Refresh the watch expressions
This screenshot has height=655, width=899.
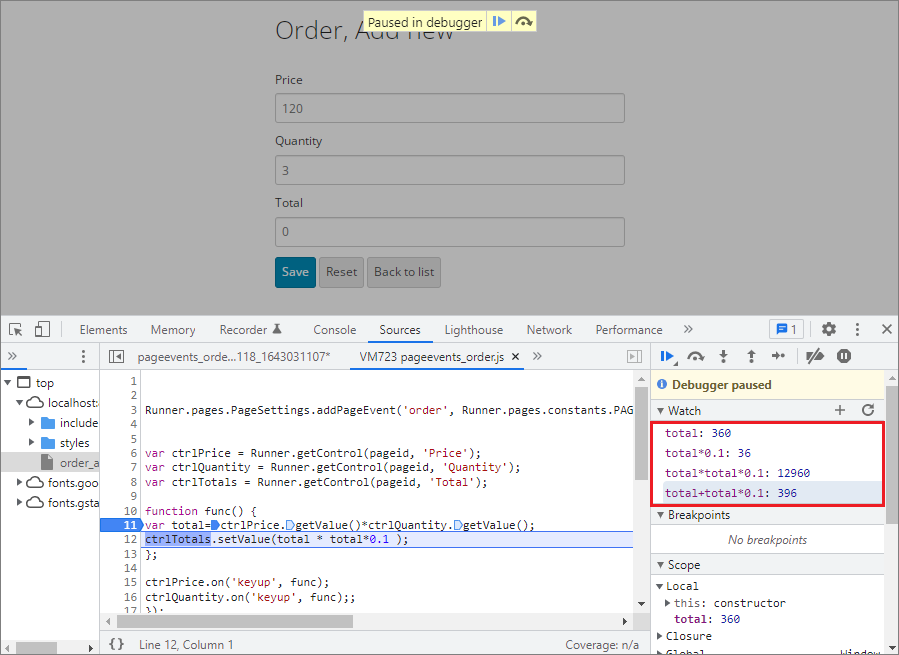point(868,410)
